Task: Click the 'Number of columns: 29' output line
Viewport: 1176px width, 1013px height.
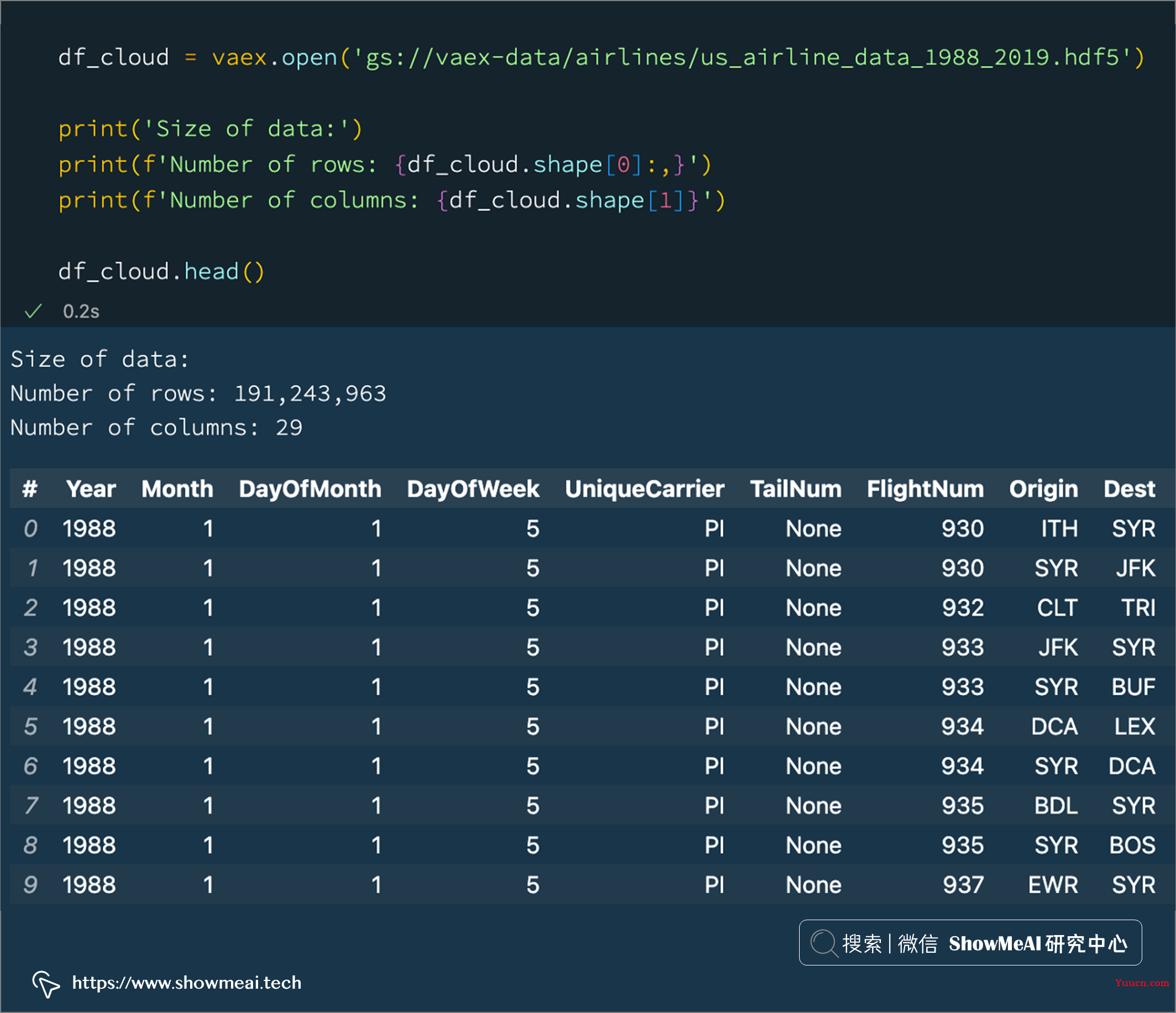Action: tap(156, 427)
